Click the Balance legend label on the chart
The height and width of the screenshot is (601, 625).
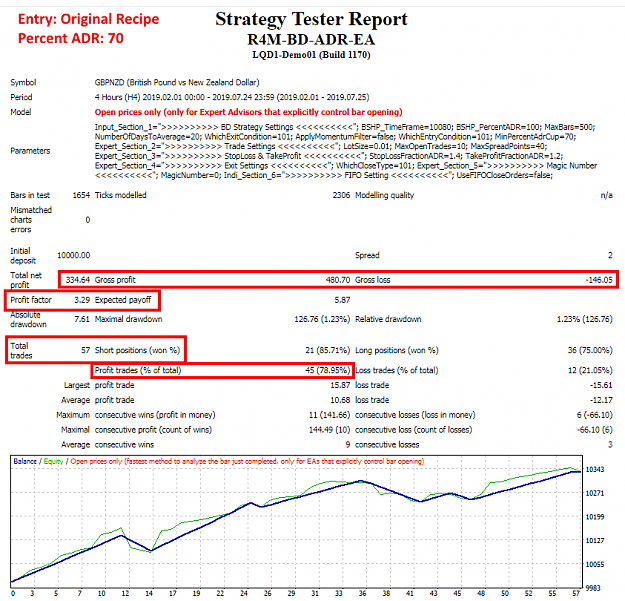25,462
